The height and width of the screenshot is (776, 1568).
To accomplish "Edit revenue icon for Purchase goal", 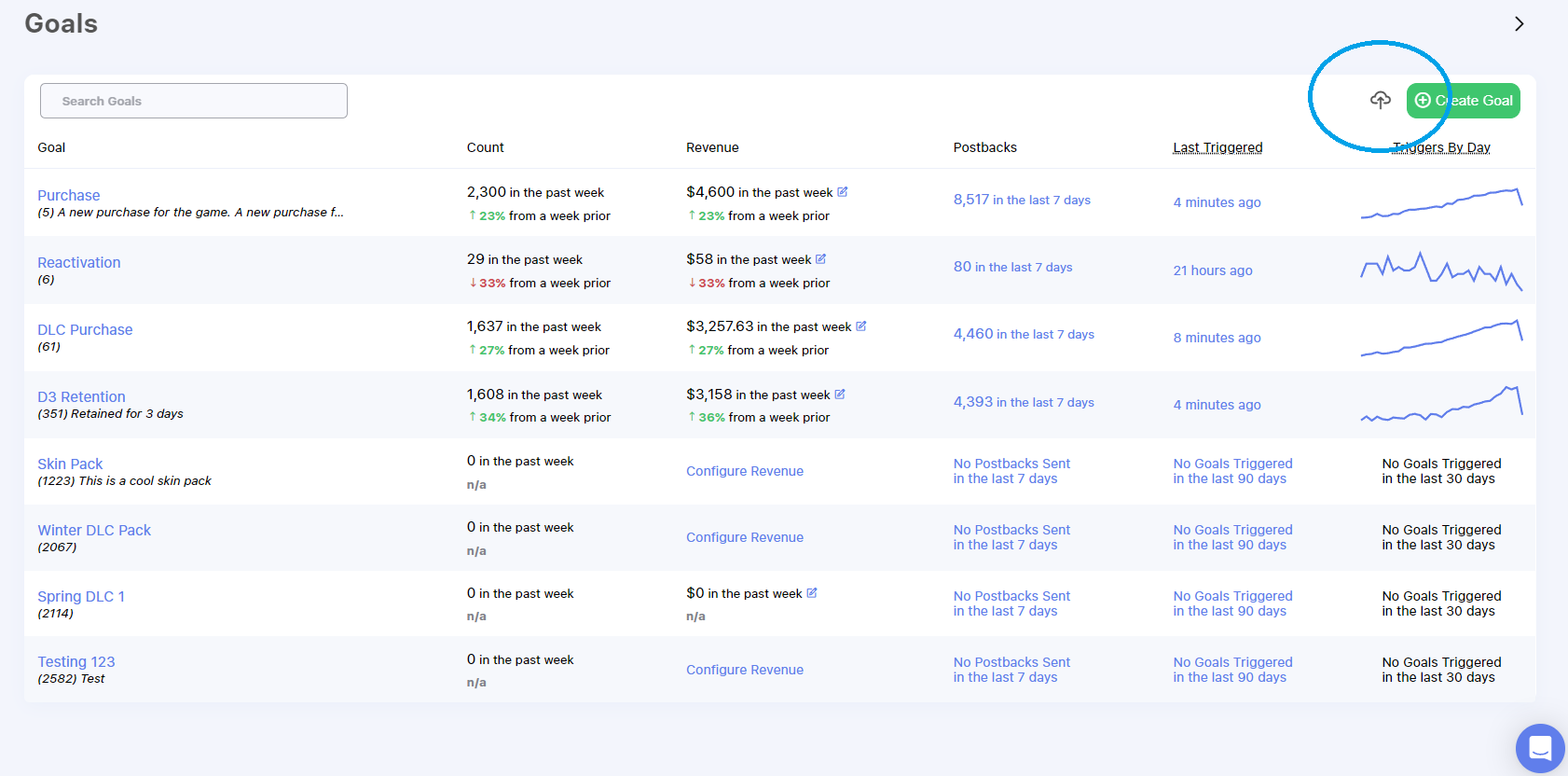I will point(843,192).
